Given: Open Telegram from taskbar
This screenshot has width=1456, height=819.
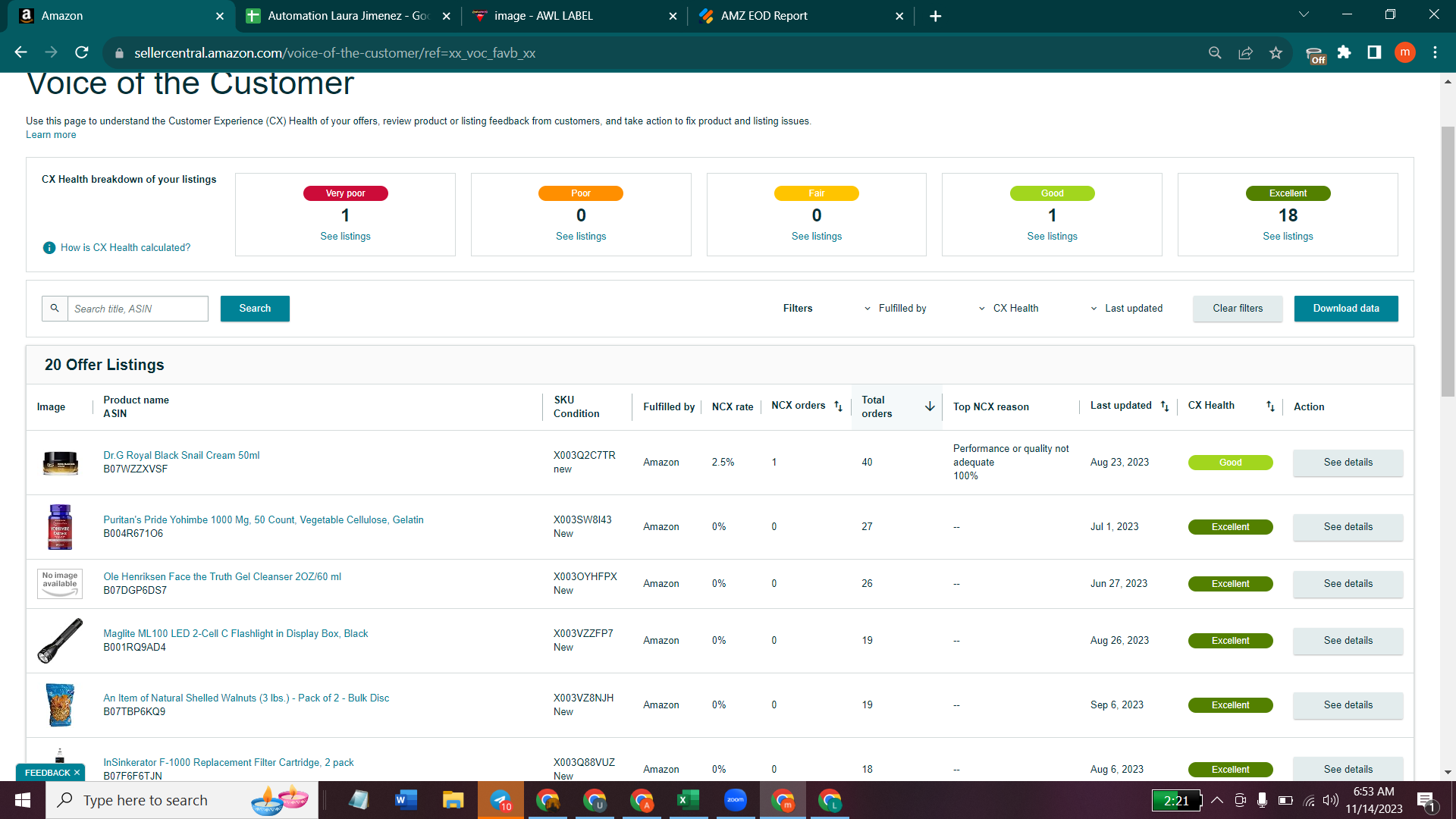Looking at the screenshot, I should [500, 800].
